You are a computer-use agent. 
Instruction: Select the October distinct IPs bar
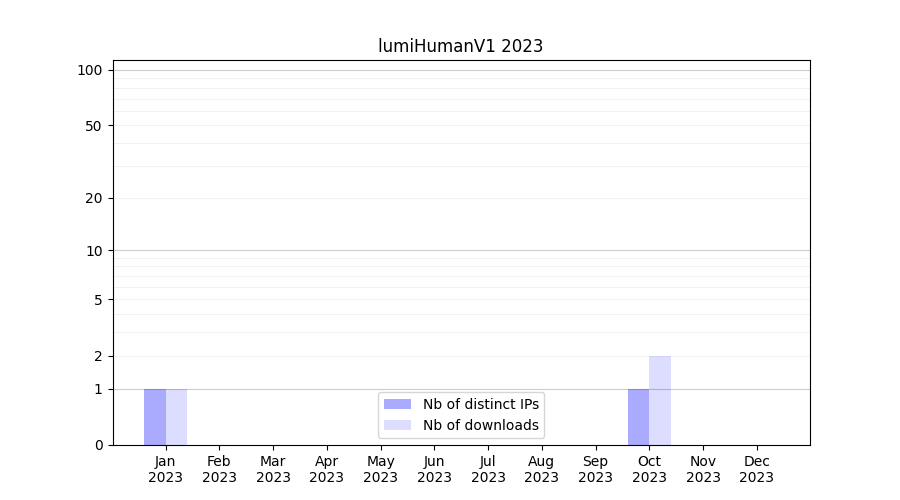638,417
